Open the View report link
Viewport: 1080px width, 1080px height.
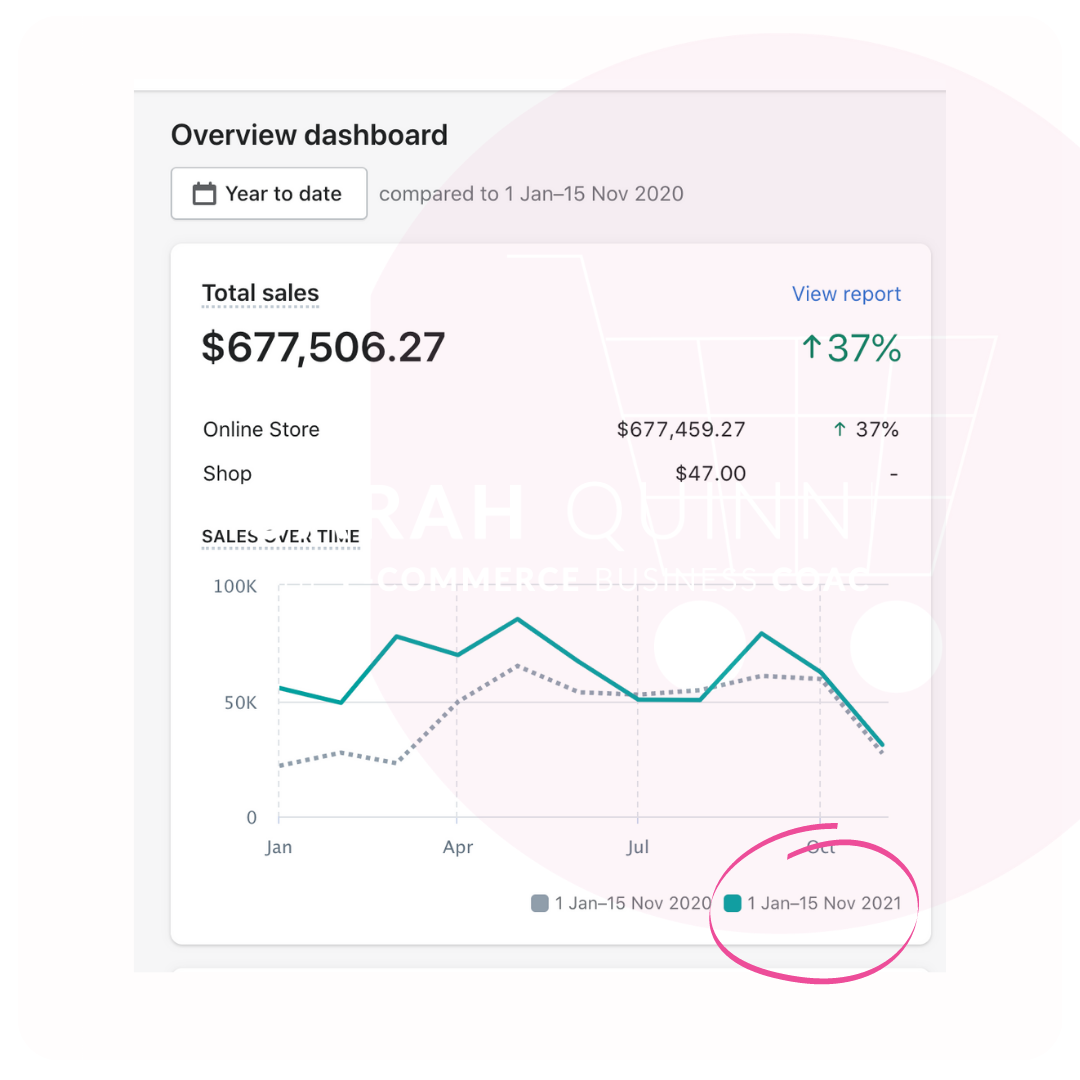coord(846,294)
